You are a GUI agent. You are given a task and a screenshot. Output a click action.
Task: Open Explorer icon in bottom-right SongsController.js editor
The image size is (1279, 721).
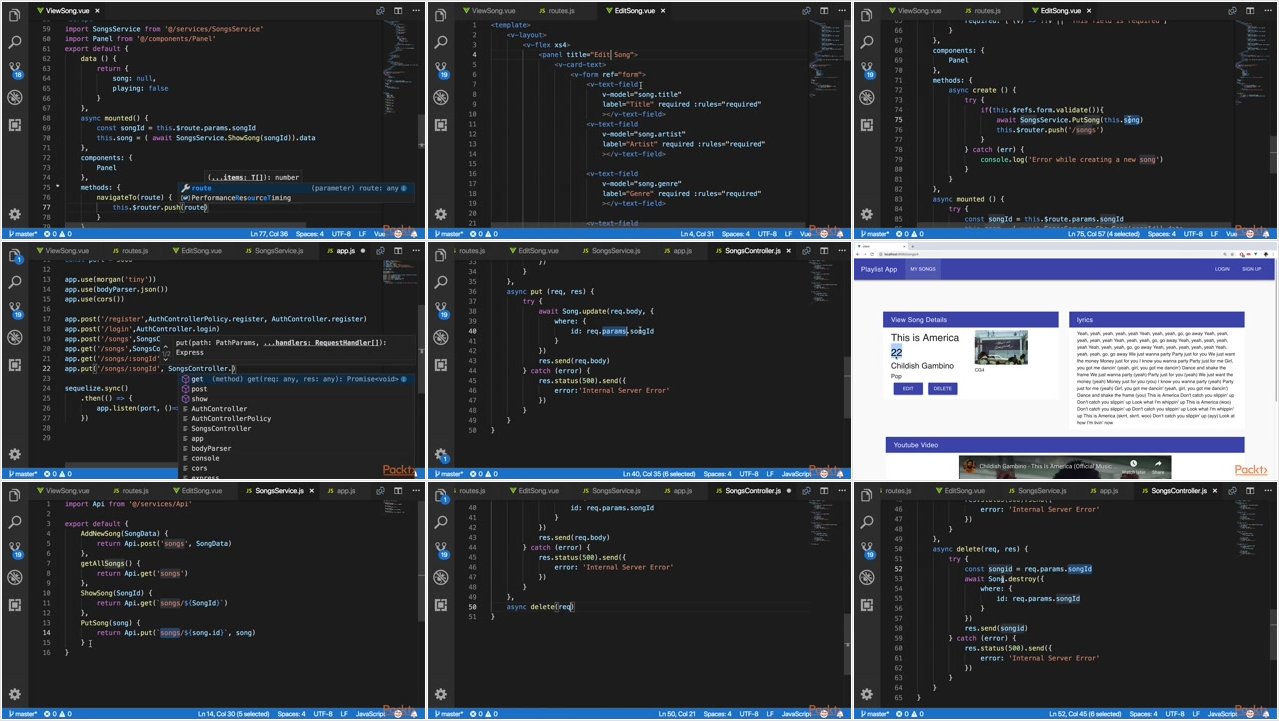[867, 496]
